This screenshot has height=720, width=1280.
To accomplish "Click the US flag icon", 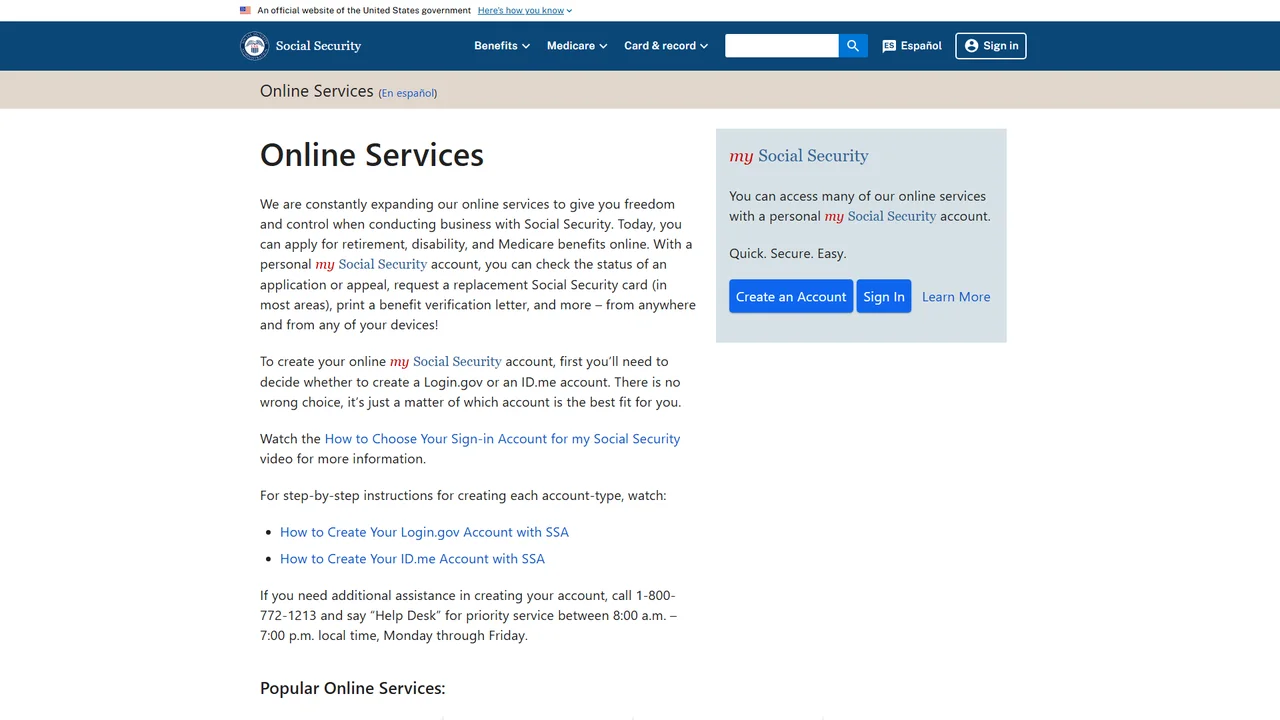I will click(245, 10).
